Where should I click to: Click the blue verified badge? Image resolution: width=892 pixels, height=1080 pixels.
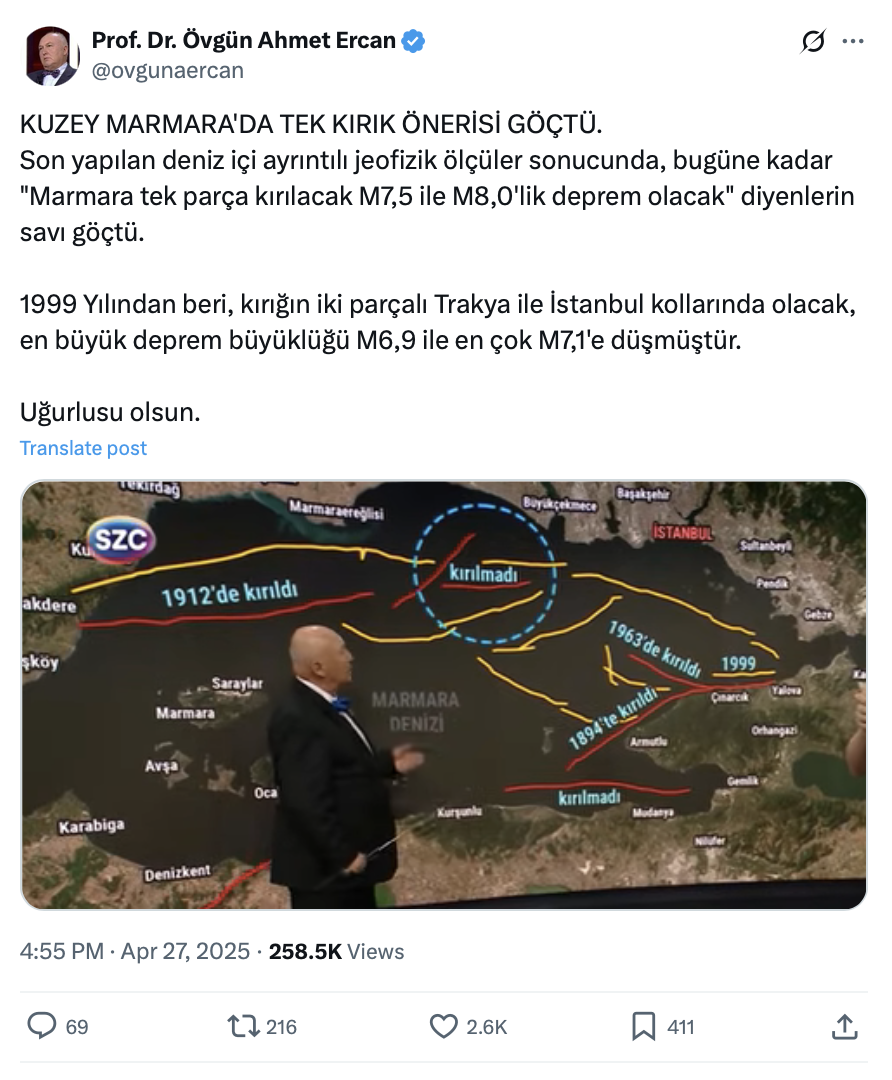(x=413, y=41)
